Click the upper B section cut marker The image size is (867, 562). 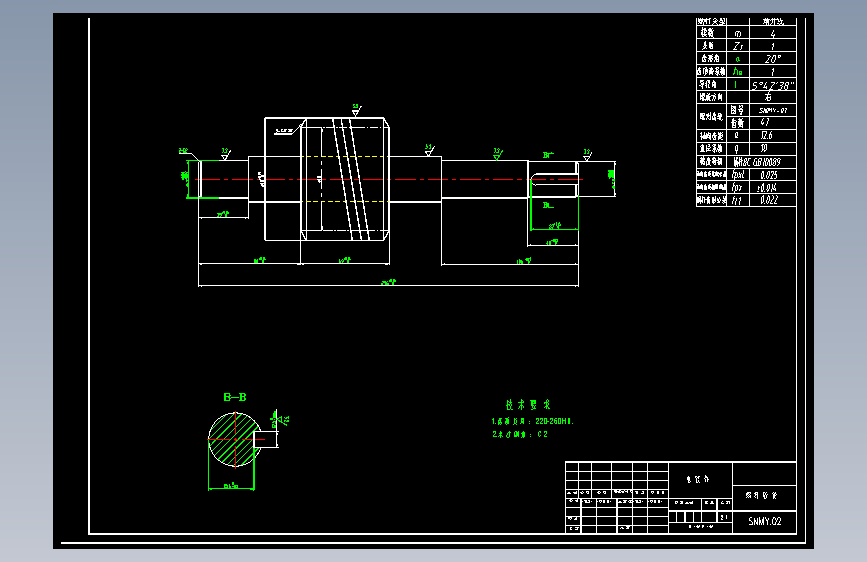(548, 155)
